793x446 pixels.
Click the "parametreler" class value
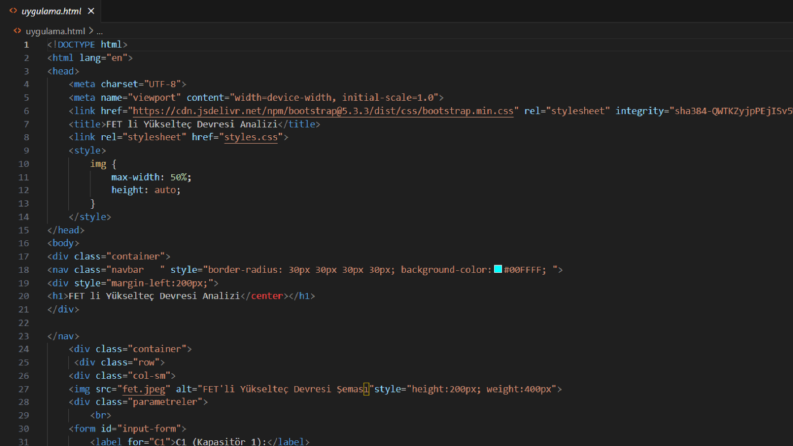coord(167,402)
